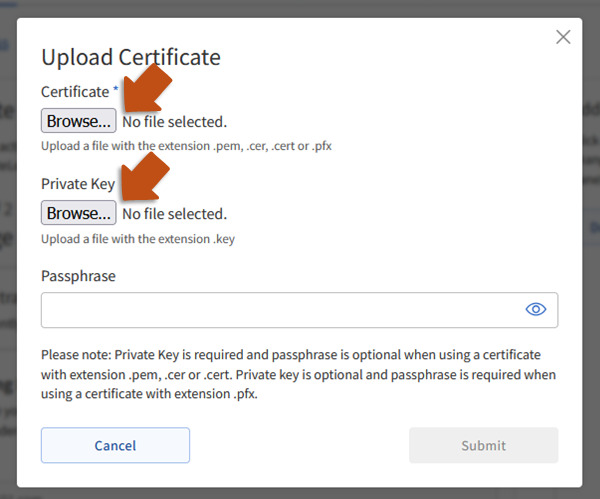Focus the Passphrase input field
The image size is (600, 499).
coord(280,310)
